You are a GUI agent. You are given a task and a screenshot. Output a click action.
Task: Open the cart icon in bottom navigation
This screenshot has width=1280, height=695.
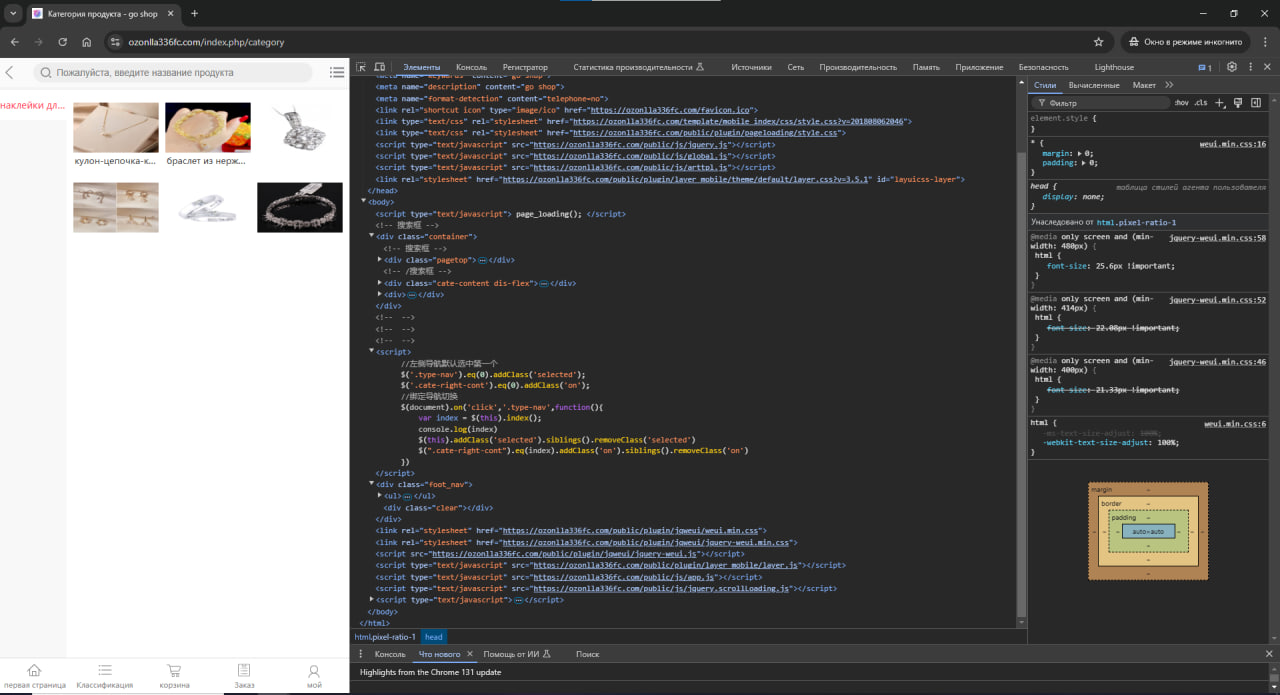174,671
